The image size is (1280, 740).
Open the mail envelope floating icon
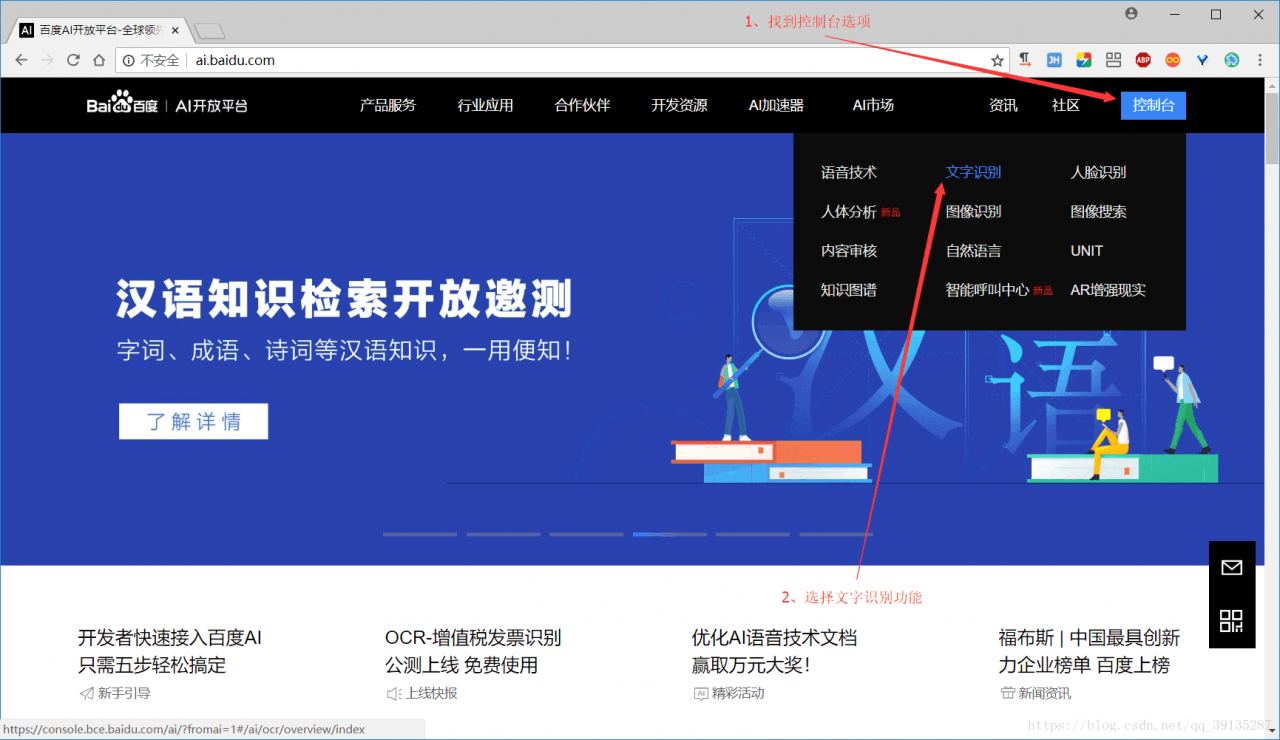pos(1232,568)
